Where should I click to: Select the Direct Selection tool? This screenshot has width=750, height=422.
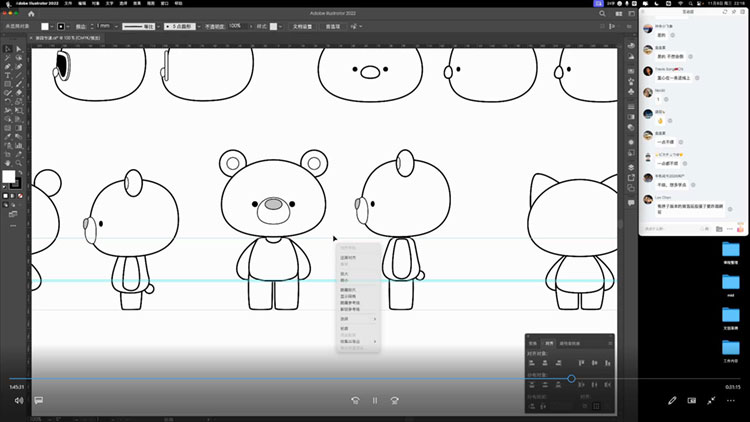18,48
